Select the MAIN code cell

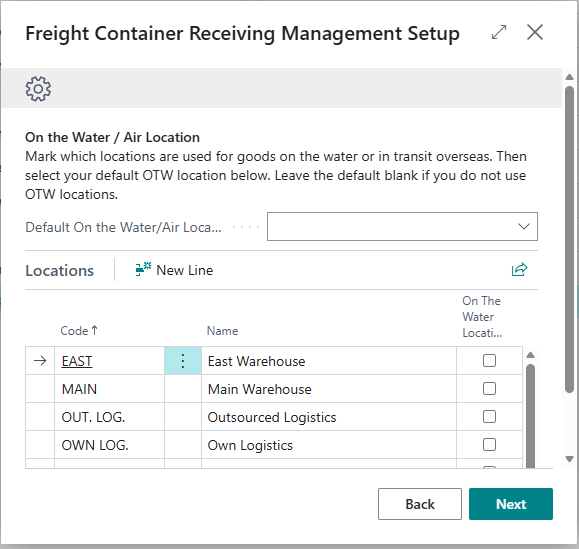click(109, 389)
